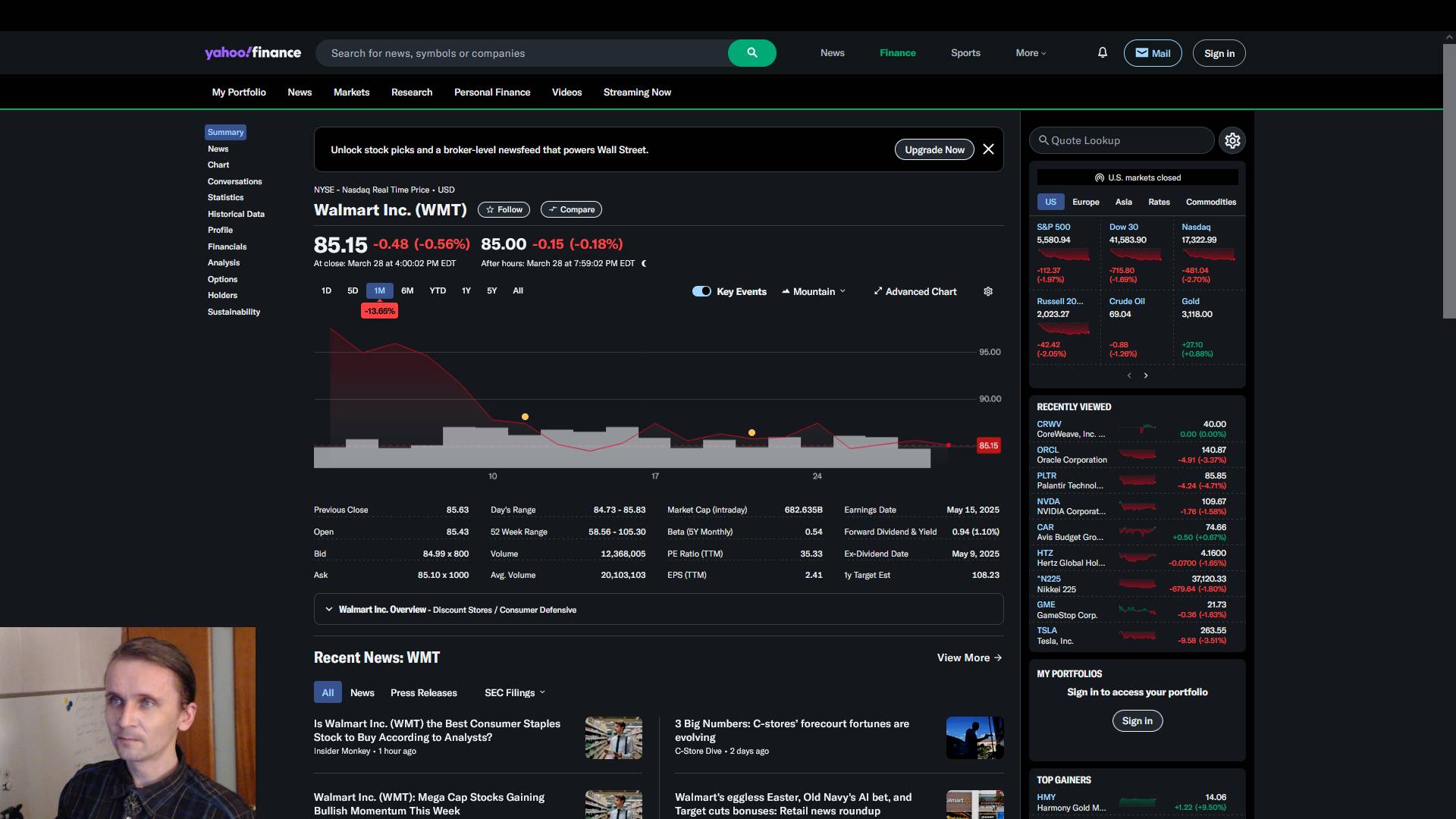Image resolution: width=1456 pixels, height=819 pixels.
Task: Open the SEC Filings dropdown
Action: click(x=515, y=692)
